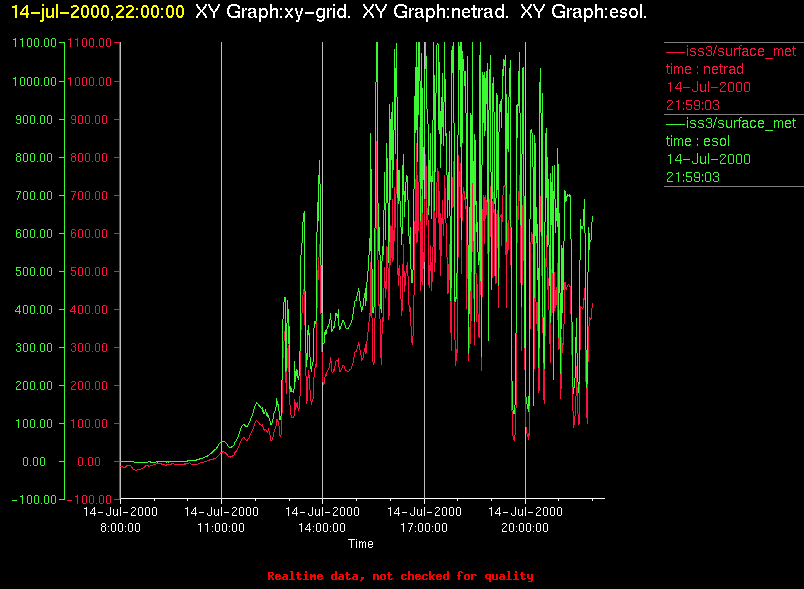Click x-axis label 14-Jul-2000 8:00:00

[120, 519]
